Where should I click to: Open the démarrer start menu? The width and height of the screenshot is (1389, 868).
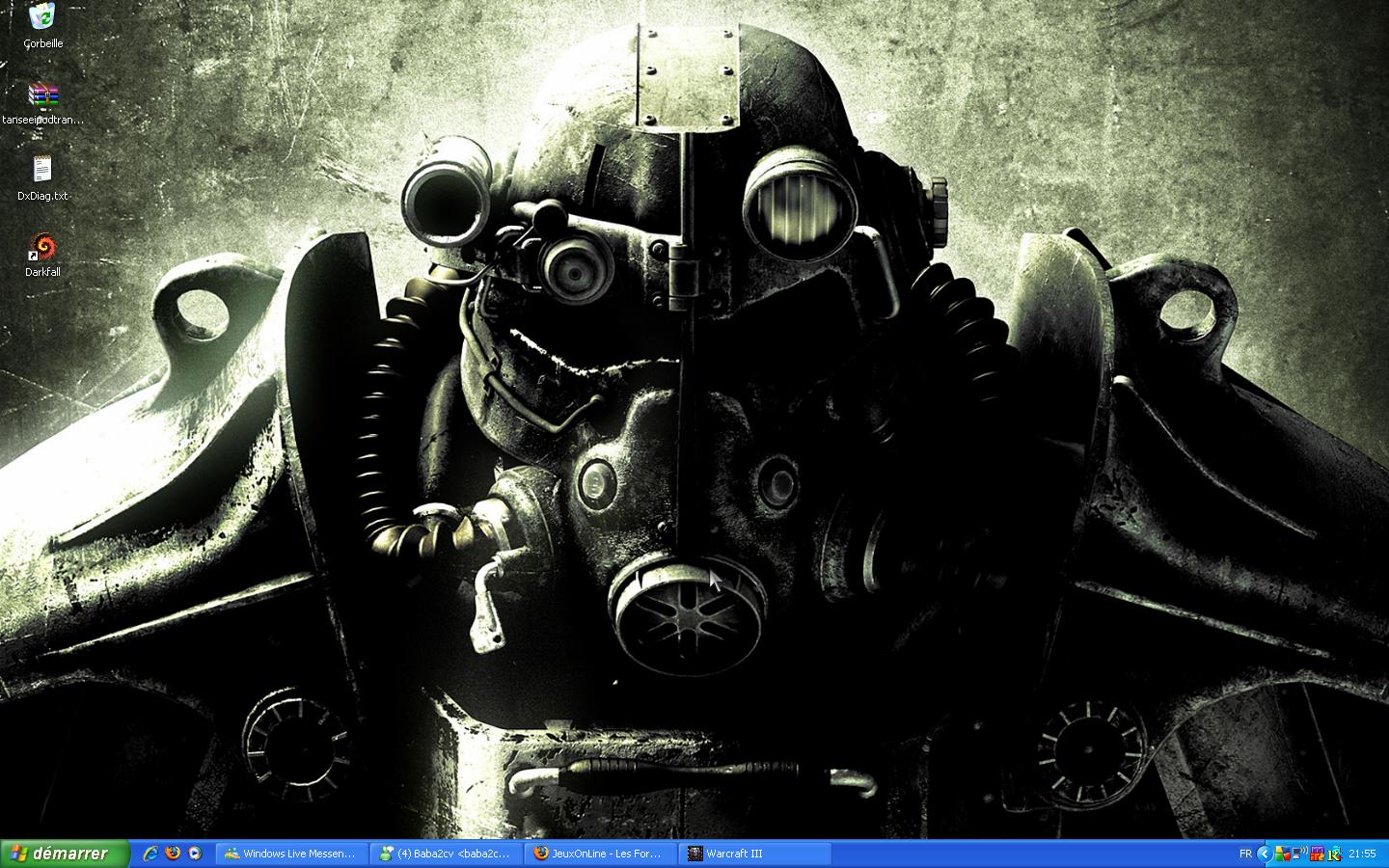click(66, 854)
